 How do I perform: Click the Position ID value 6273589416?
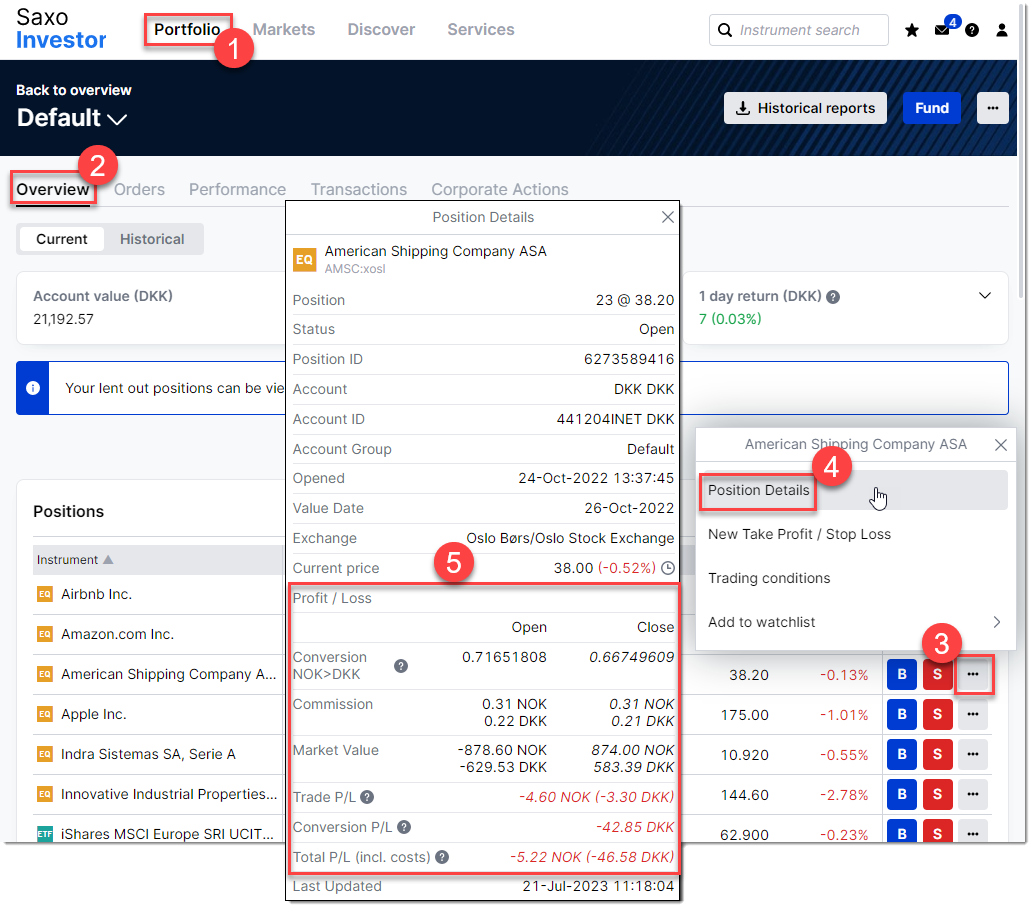pyautogui.click(x=629, y=359)
